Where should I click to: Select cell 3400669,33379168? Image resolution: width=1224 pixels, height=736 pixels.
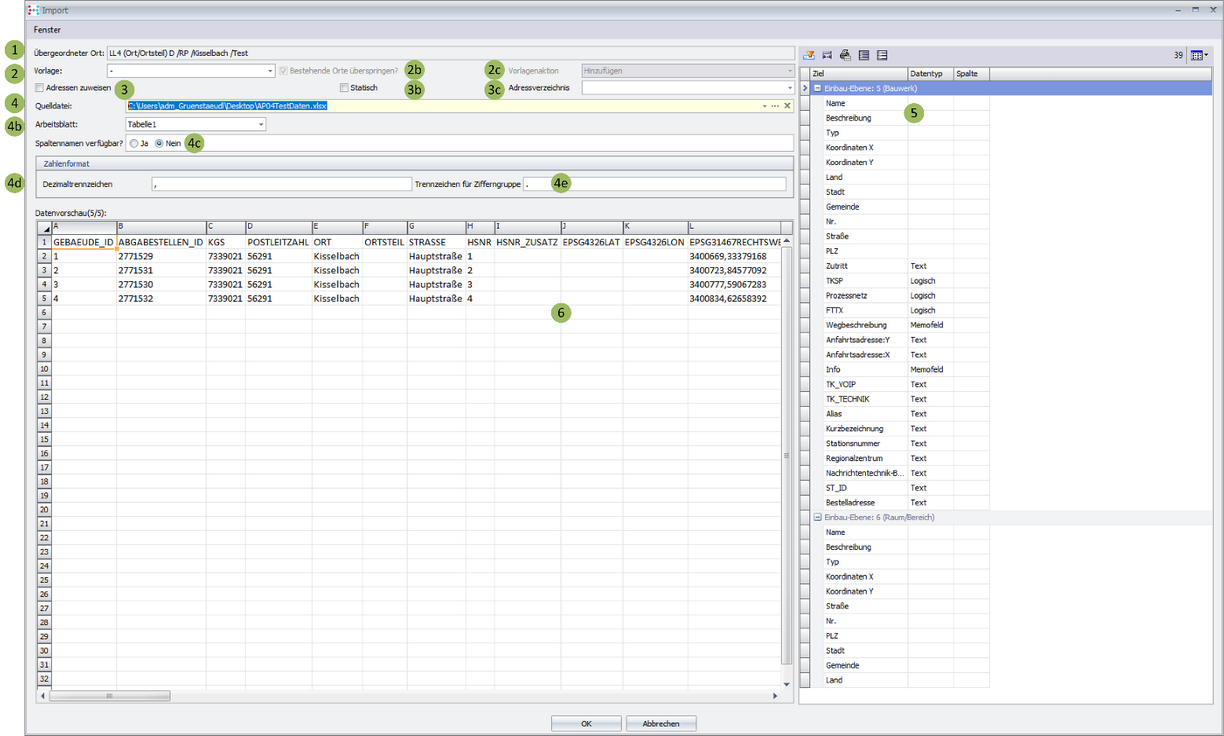(x=734, y=256)
